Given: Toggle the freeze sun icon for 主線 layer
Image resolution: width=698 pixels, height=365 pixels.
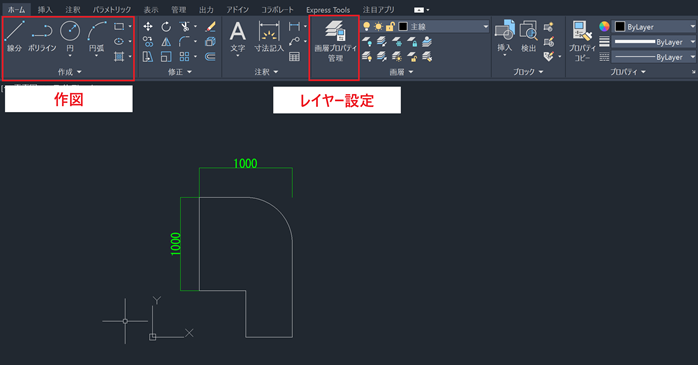Looking at the screenshot, I should [378, 27].
